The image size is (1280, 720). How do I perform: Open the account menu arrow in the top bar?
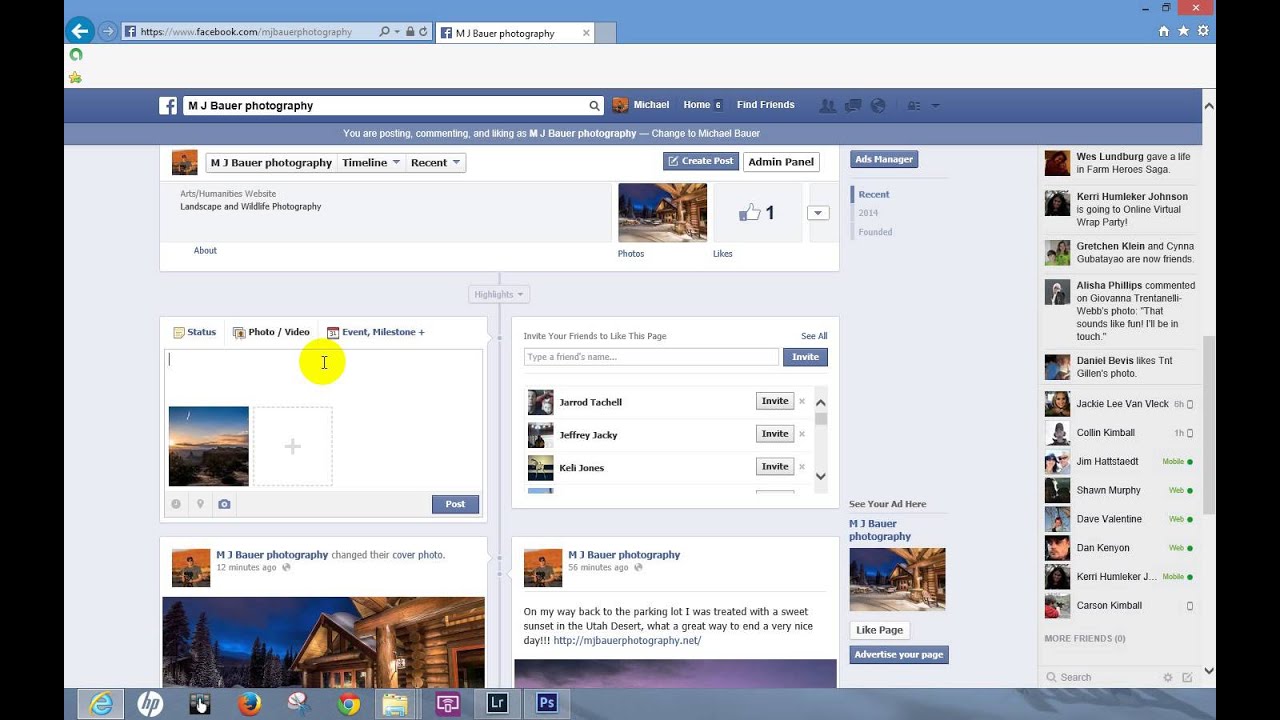click(935, 105)
